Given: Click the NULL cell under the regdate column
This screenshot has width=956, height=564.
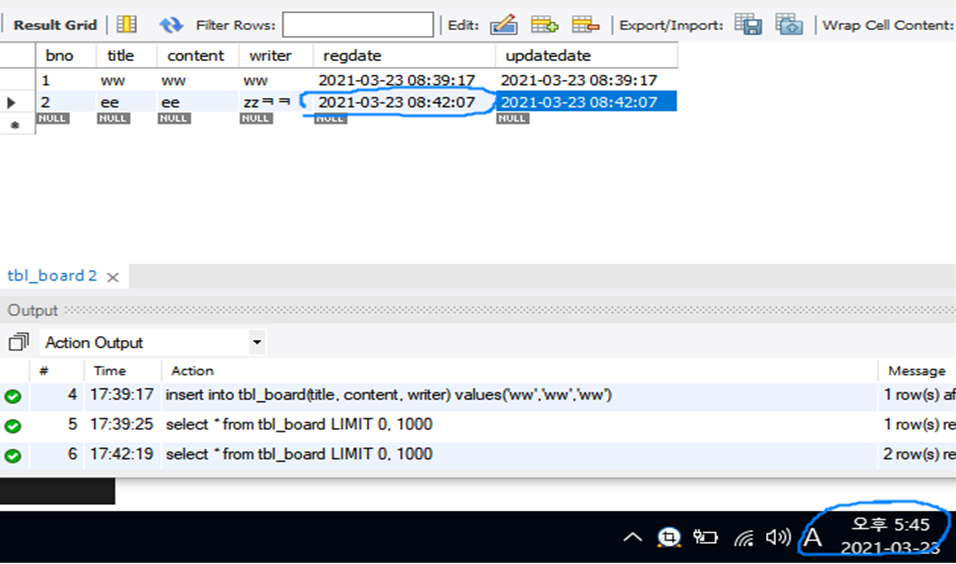Looking at the screenshot, I should (330, 118).
